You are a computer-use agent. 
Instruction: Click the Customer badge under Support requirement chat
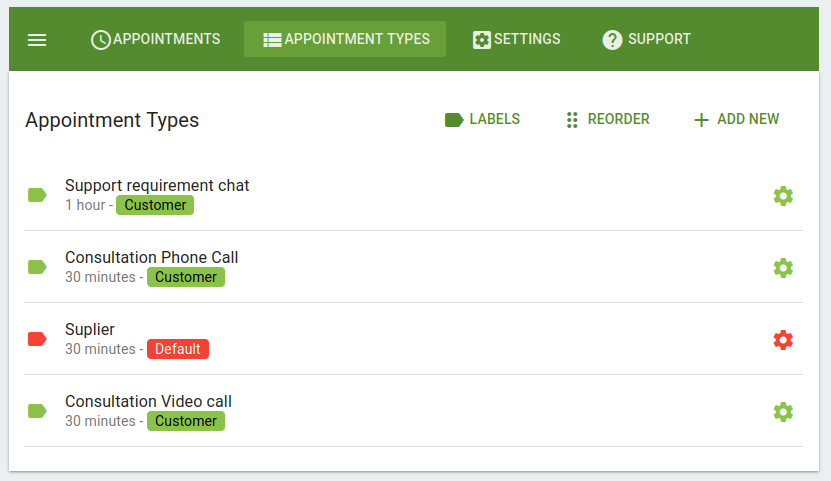tap(155, 205)
